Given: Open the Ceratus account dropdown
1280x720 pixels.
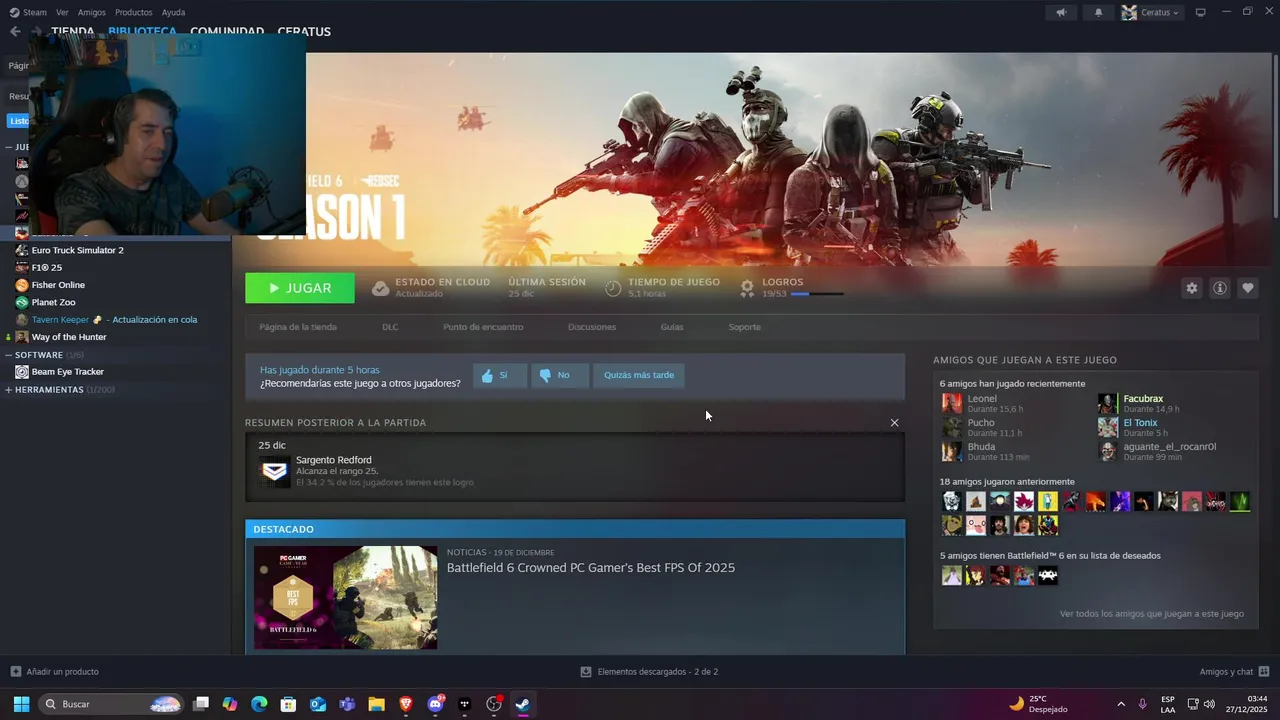Looking at the screenshot, I should (x=1151, y=13).
